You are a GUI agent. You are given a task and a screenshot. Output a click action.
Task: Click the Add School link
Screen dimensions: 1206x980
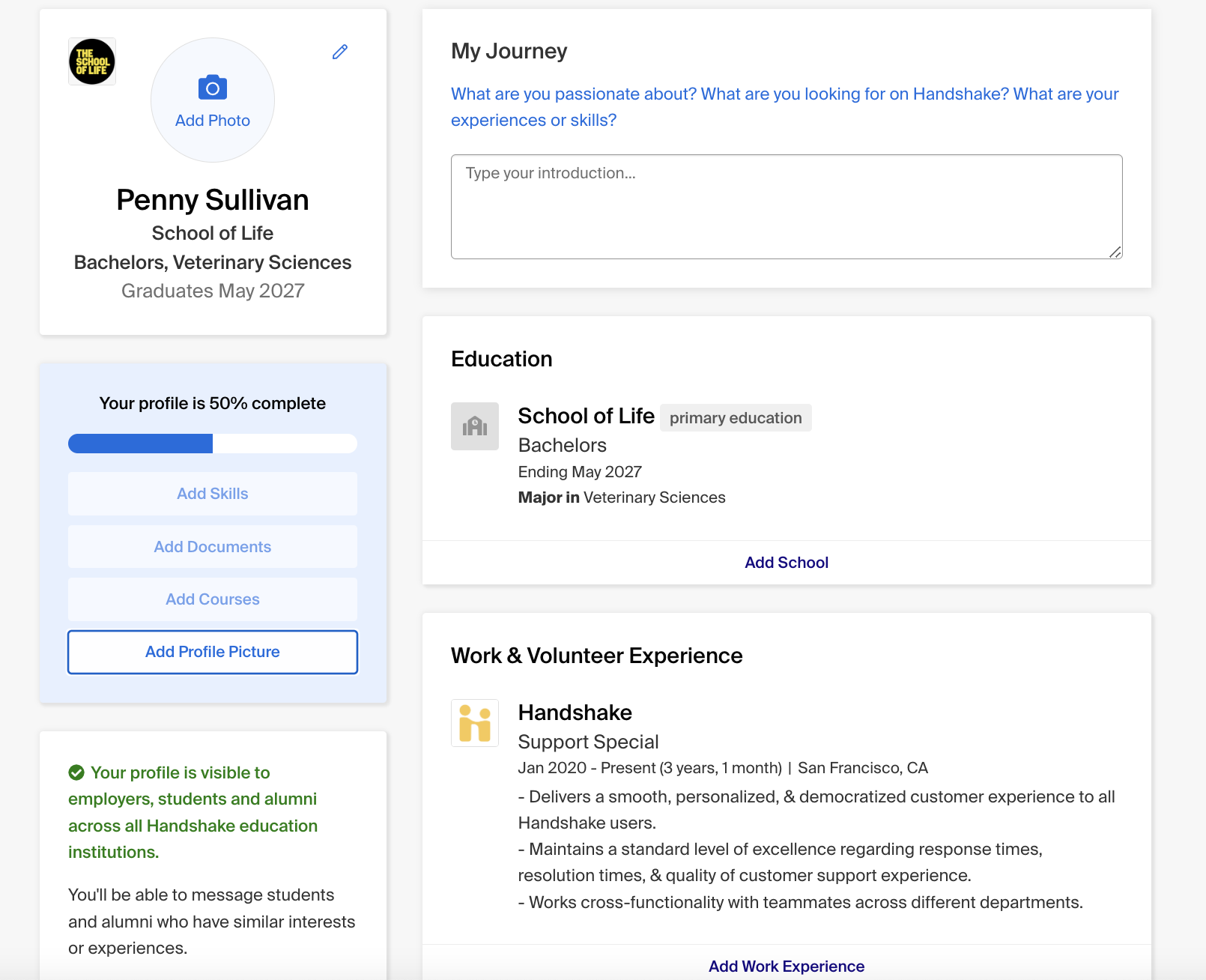pyautogui.click(x=787, y=563)
